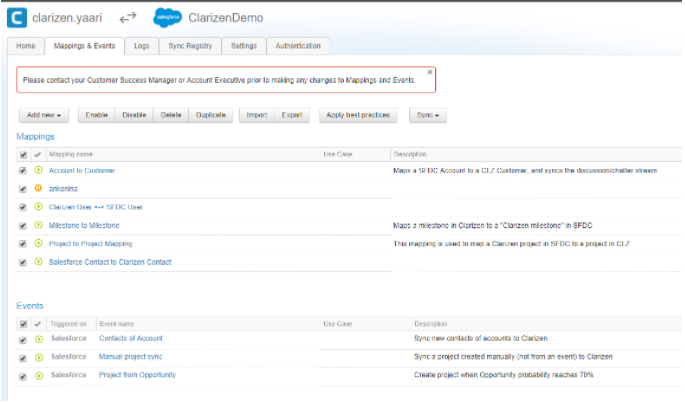Open Contacts of Account event link
This screenshot has width=685, height=402.
tap(131, 338)
